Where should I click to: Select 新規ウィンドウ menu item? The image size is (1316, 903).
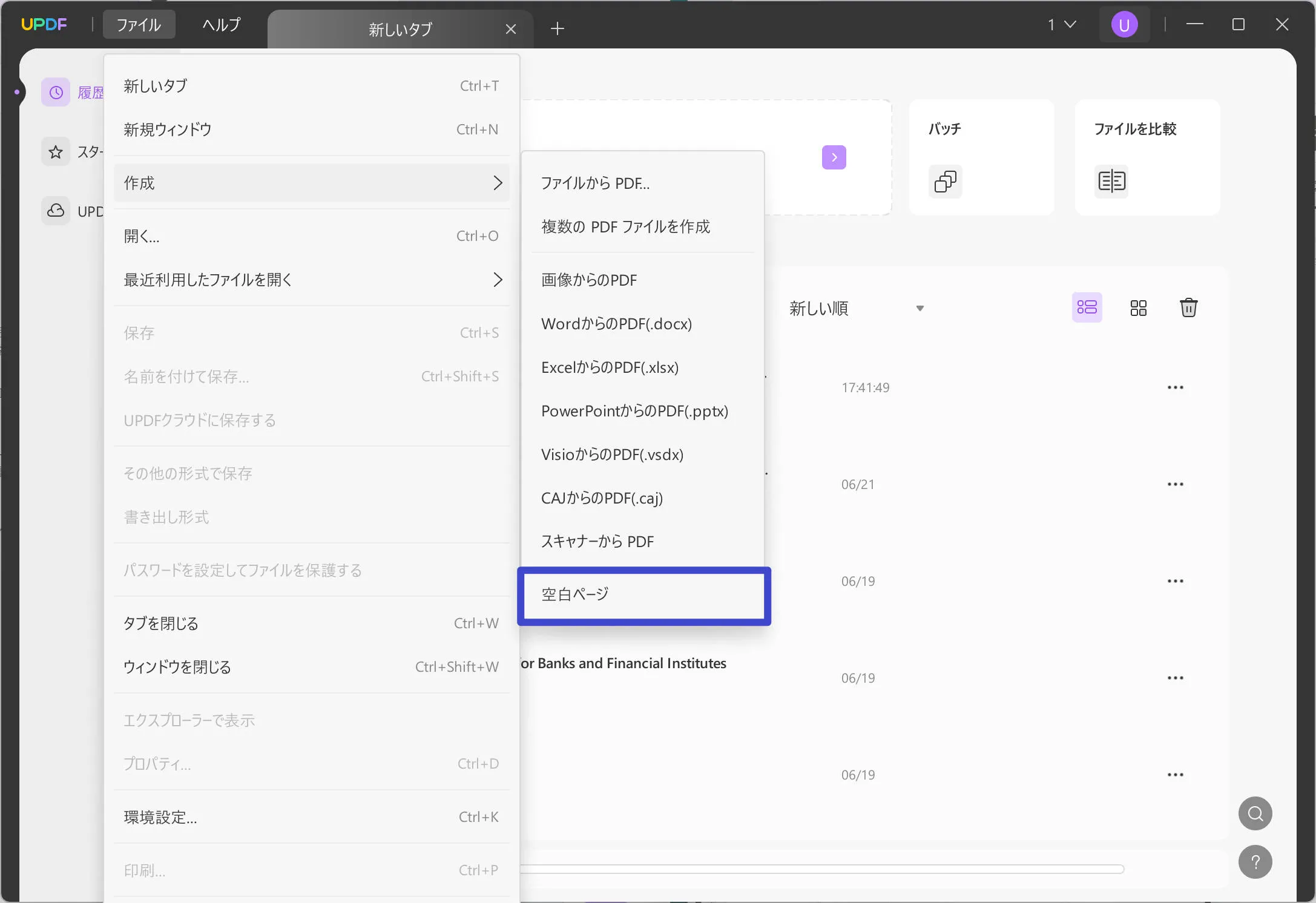[x=312, y=130]
